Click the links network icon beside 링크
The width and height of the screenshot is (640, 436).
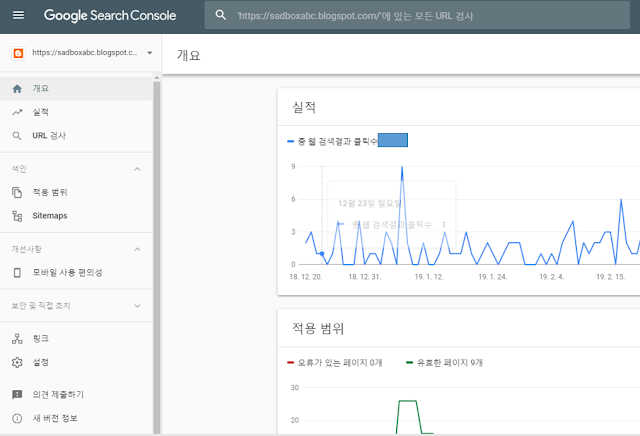click(17, 338)
